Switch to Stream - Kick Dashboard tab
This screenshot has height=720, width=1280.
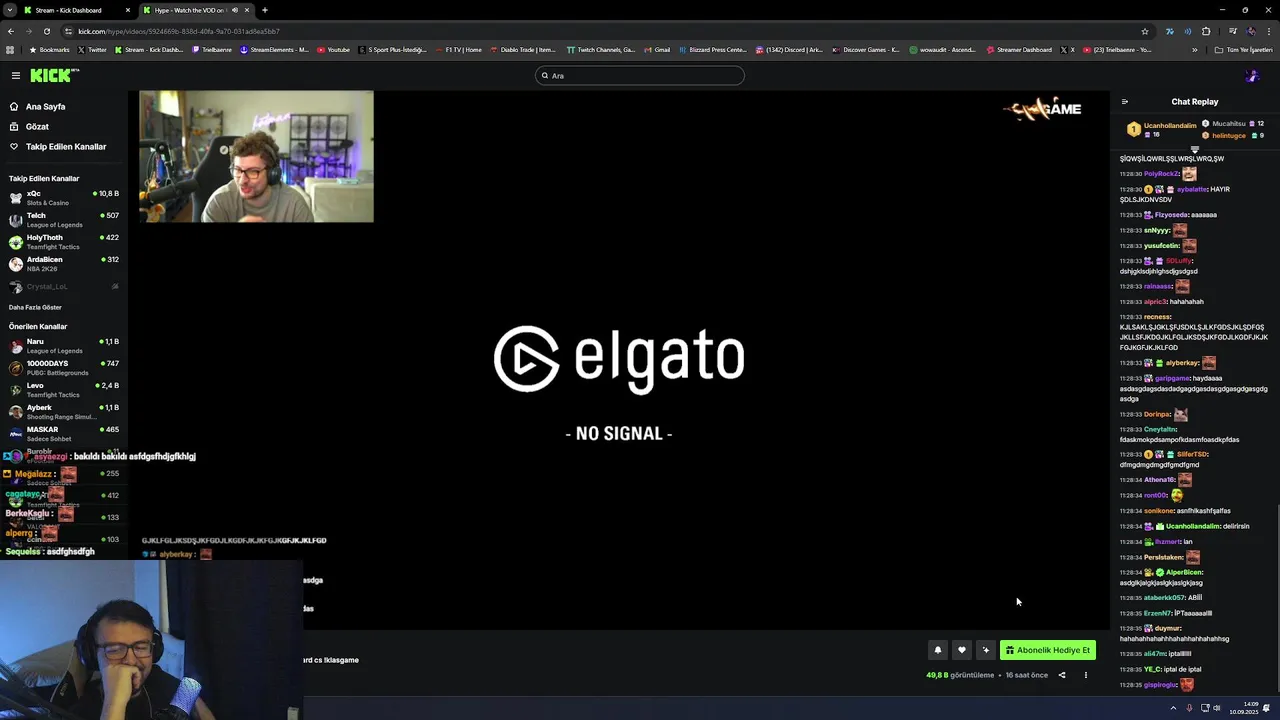[x=78, y=10]
